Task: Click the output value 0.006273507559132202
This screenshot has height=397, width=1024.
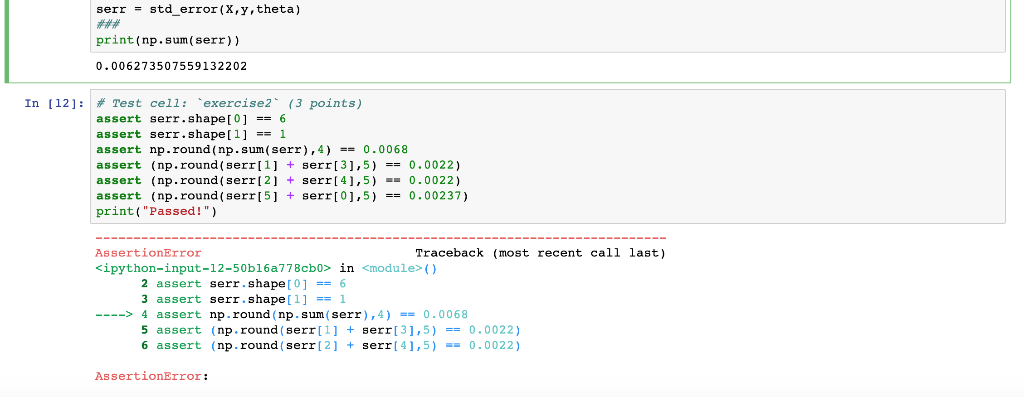Action: point(171,66)
